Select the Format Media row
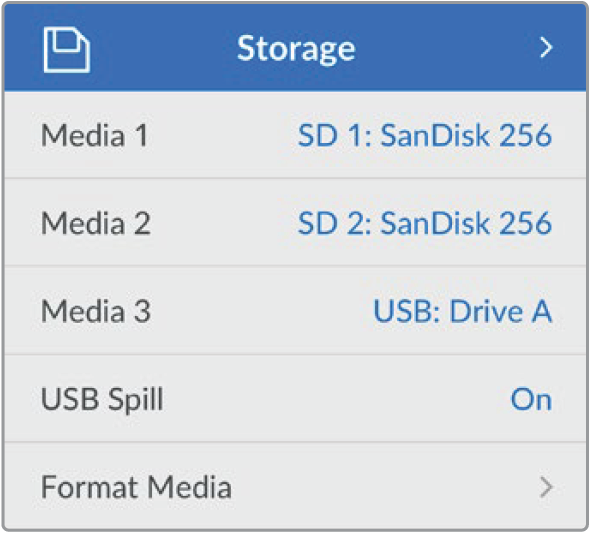 click(295, 486)
